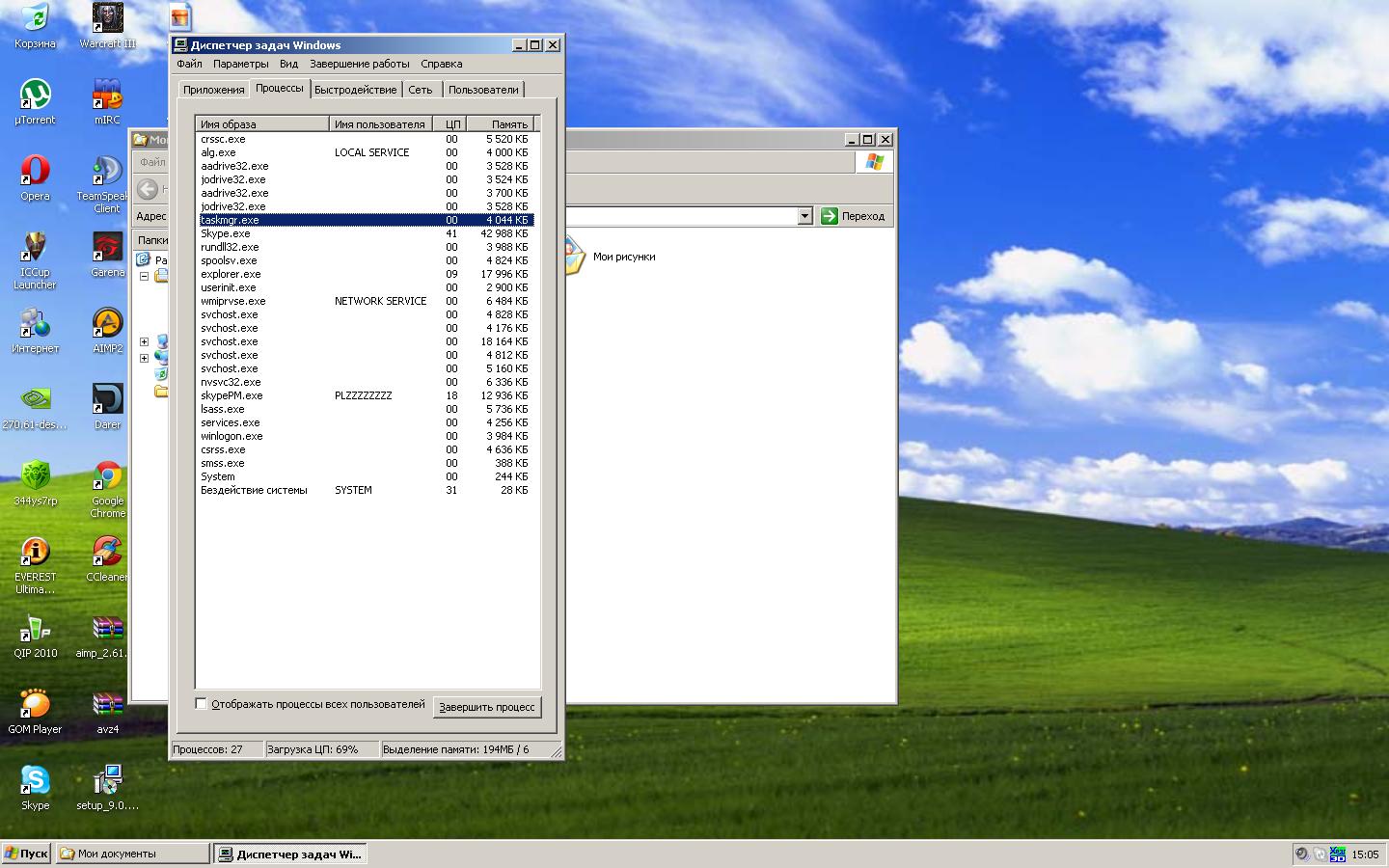Open the Пуск start menu
This screenshot has height=868, width=1389.
point(26,854)
